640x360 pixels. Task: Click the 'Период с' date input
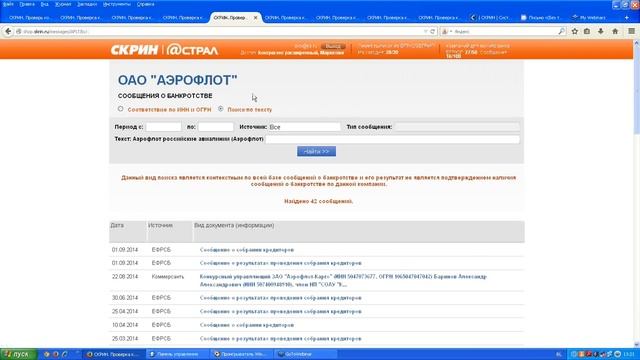(163, 127)
